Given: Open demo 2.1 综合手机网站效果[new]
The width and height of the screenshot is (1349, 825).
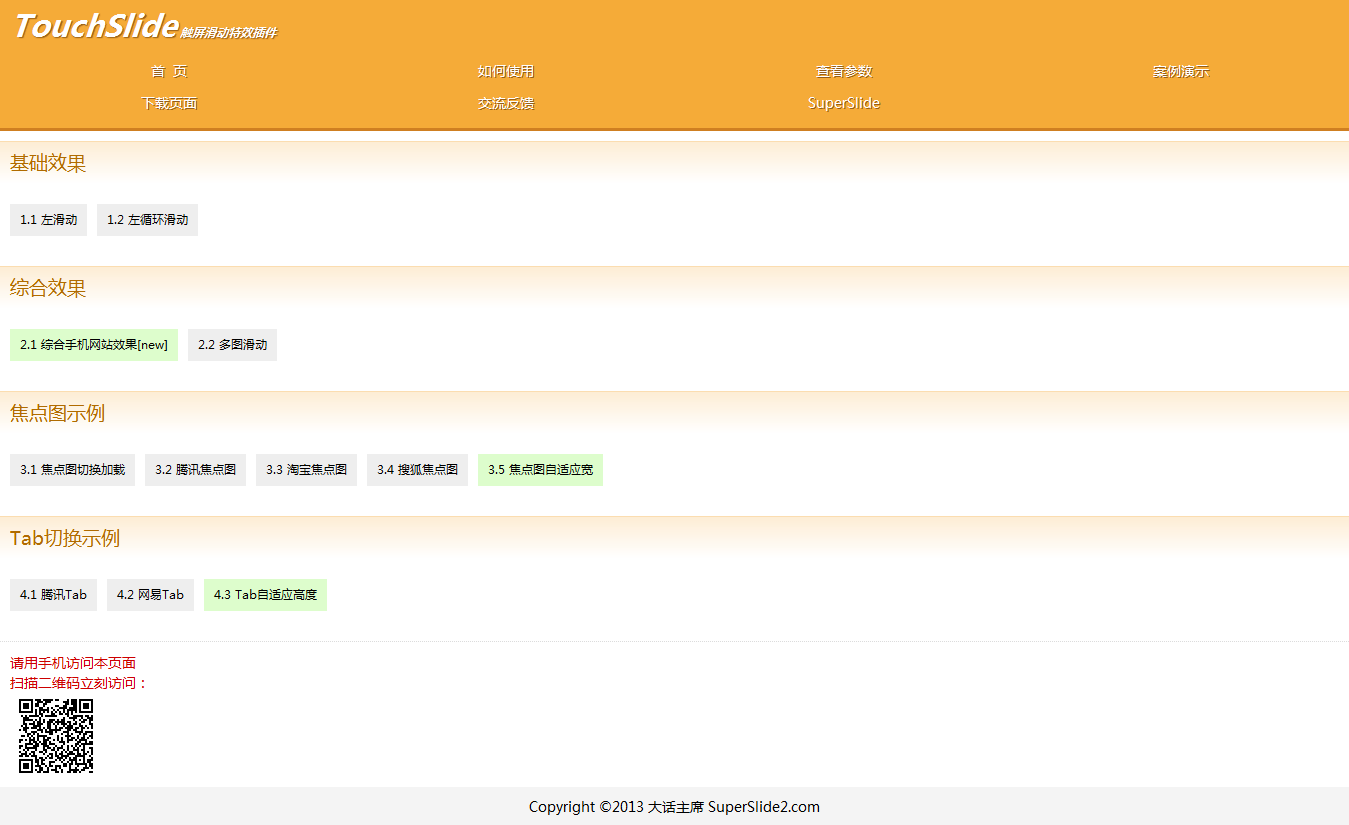Looking at the screenshot, I should [x=94, y=345].
